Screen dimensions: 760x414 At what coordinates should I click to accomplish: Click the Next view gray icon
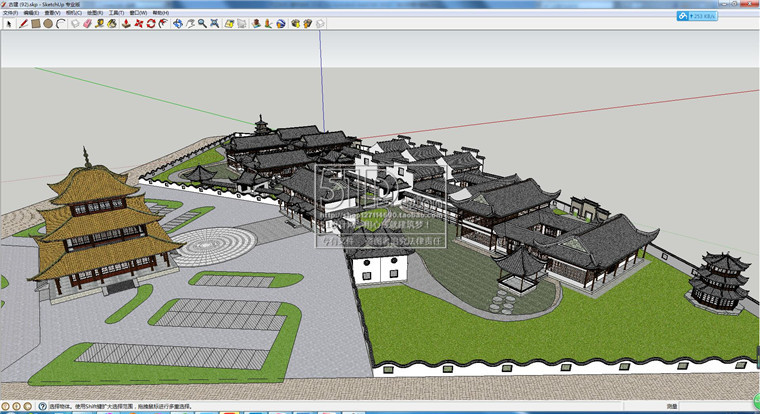click(241, 24)
